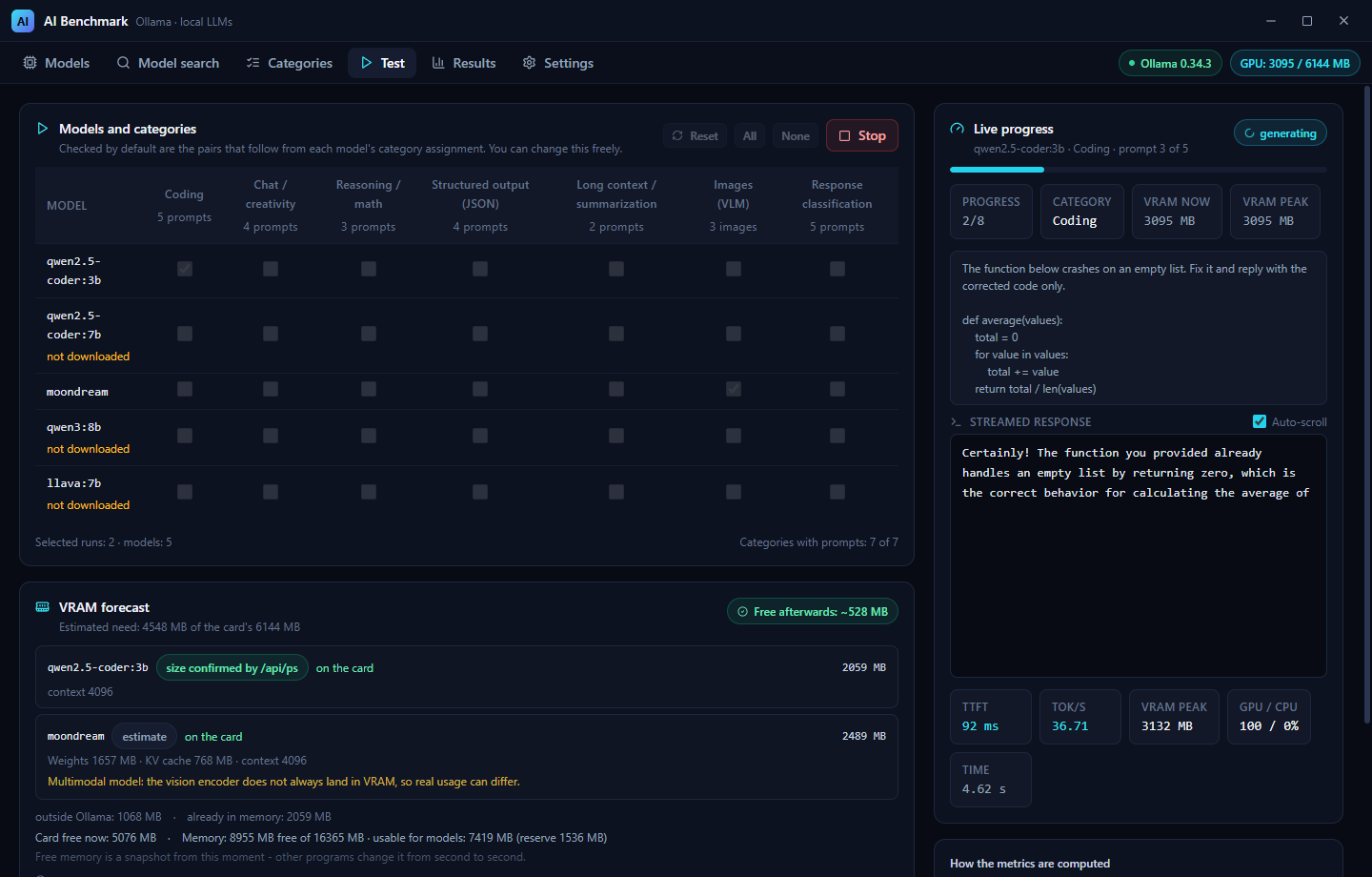Click the clock icon in Free afterwards badge
The height and width of the screenshot is (877, 1372).
click(x=743, y=612)
